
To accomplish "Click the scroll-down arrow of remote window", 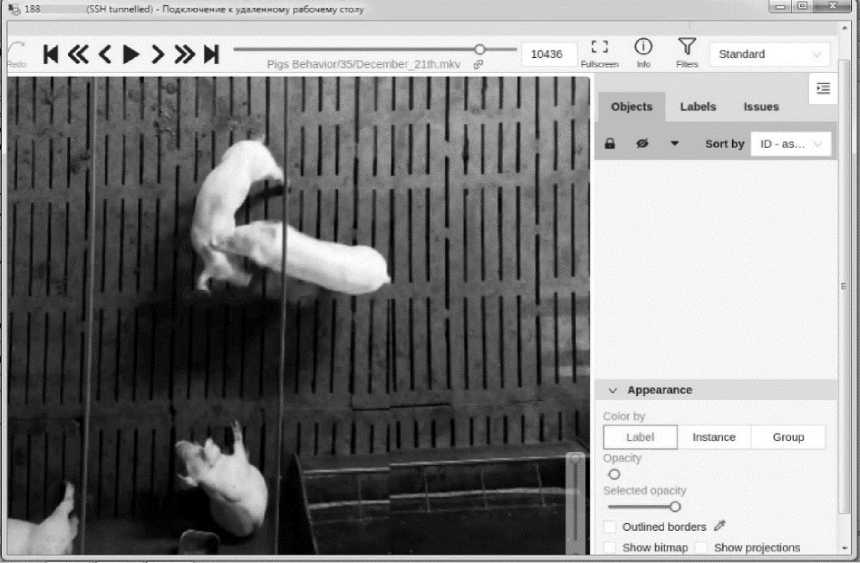I will [844, 548].
